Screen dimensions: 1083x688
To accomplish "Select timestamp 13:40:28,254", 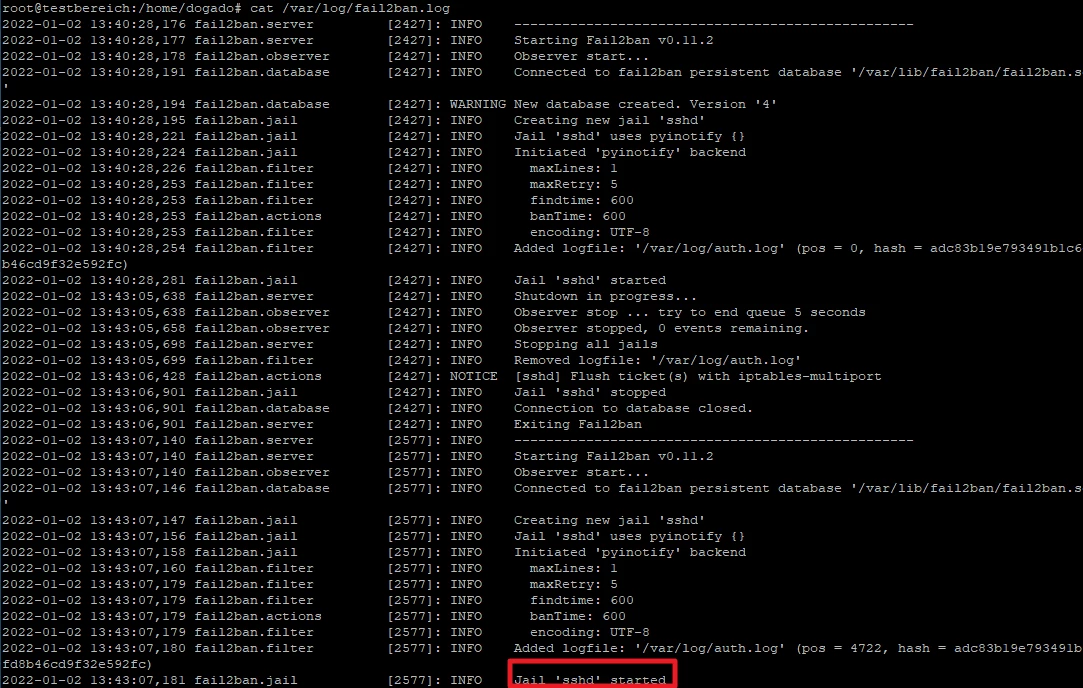I will coord(137,248).
